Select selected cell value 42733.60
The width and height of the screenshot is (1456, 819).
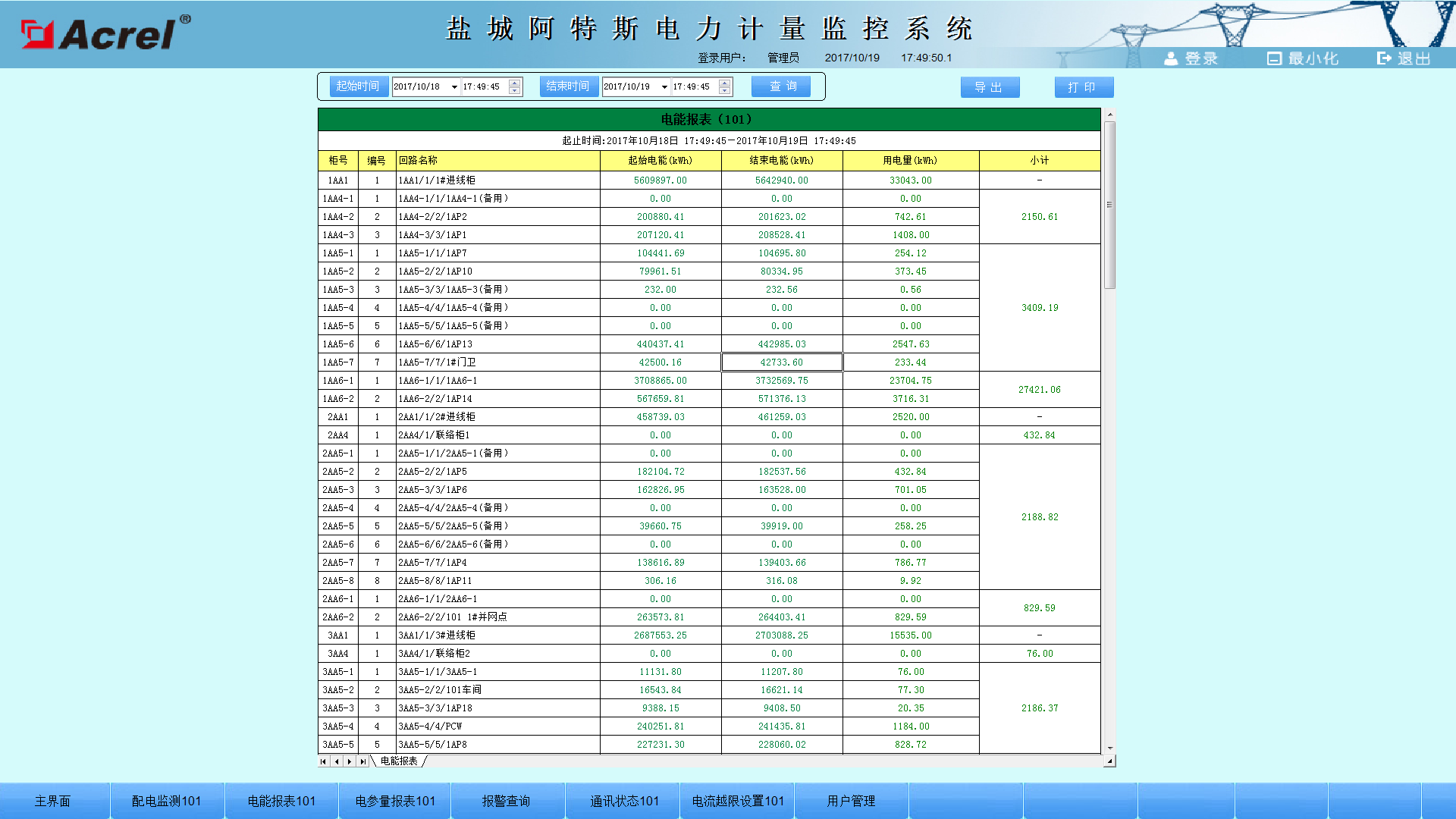(x=782, y=362)
